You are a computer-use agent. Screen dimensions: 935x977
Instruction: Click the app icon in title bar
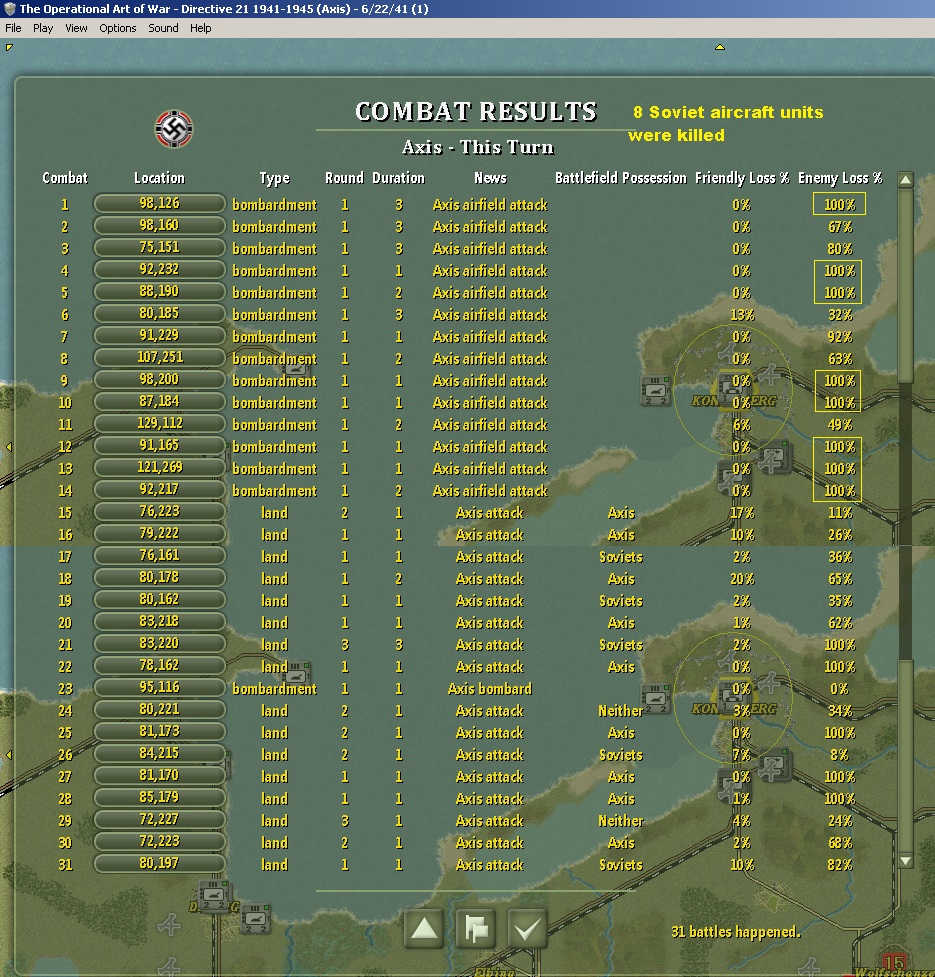[9, 9]
